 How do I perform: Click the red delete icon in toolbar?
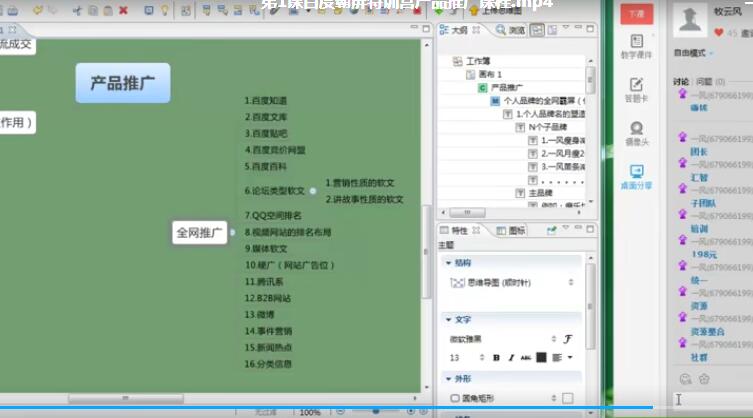point(123,11)
